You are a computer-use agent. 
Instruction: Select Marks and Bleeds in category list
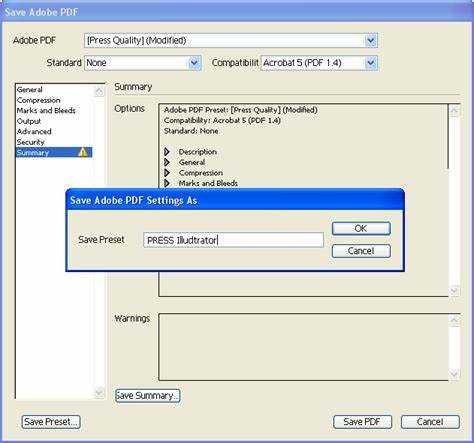(x=46, y=110)
